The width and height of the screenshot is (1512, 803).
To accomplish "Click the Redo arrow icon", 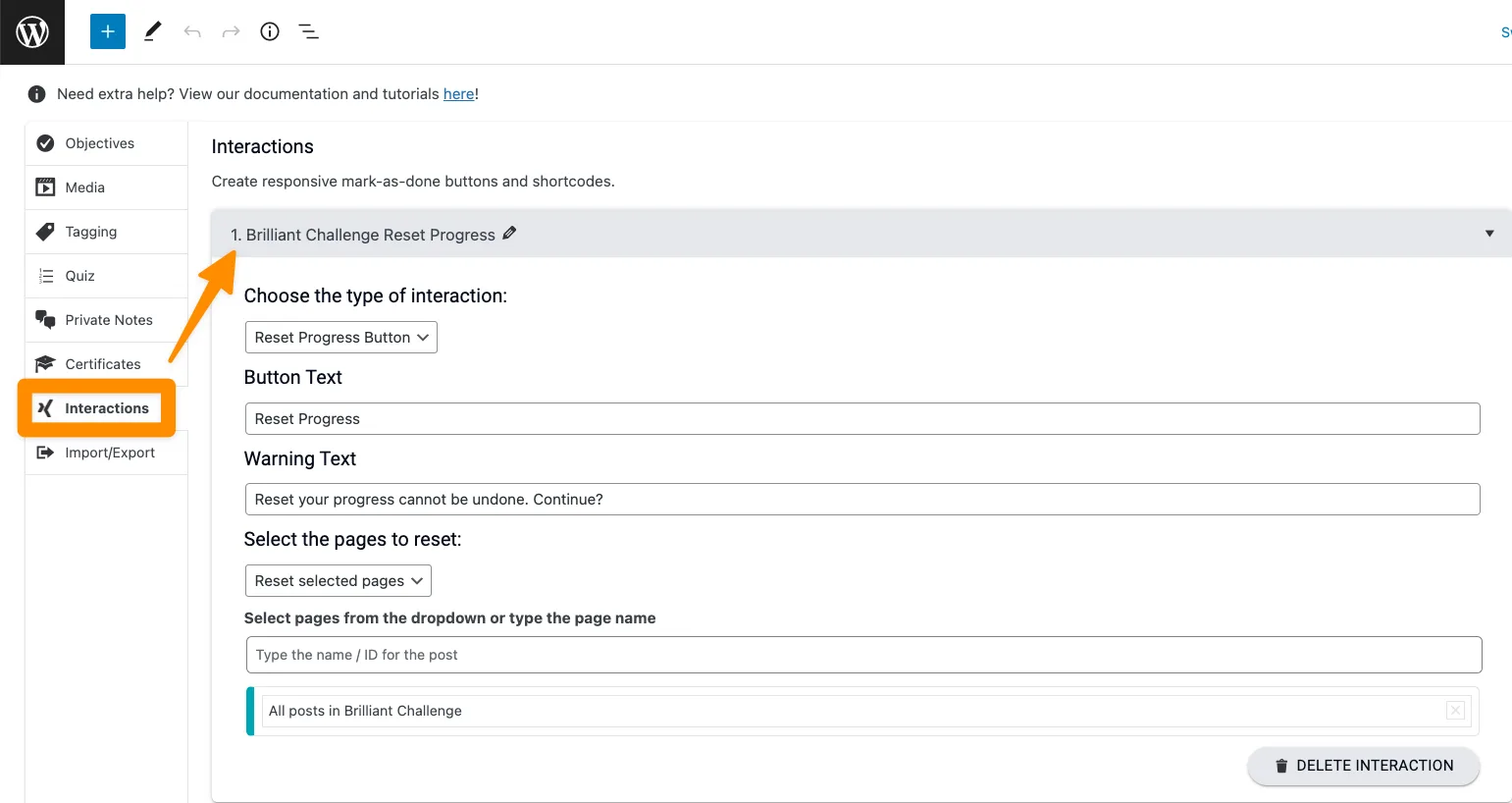I will click(231, 31).
